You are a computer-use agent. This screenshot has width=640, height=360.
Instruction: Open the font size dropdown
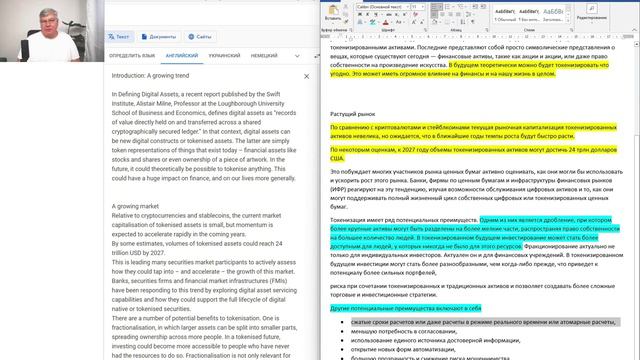tap(422, 7)
